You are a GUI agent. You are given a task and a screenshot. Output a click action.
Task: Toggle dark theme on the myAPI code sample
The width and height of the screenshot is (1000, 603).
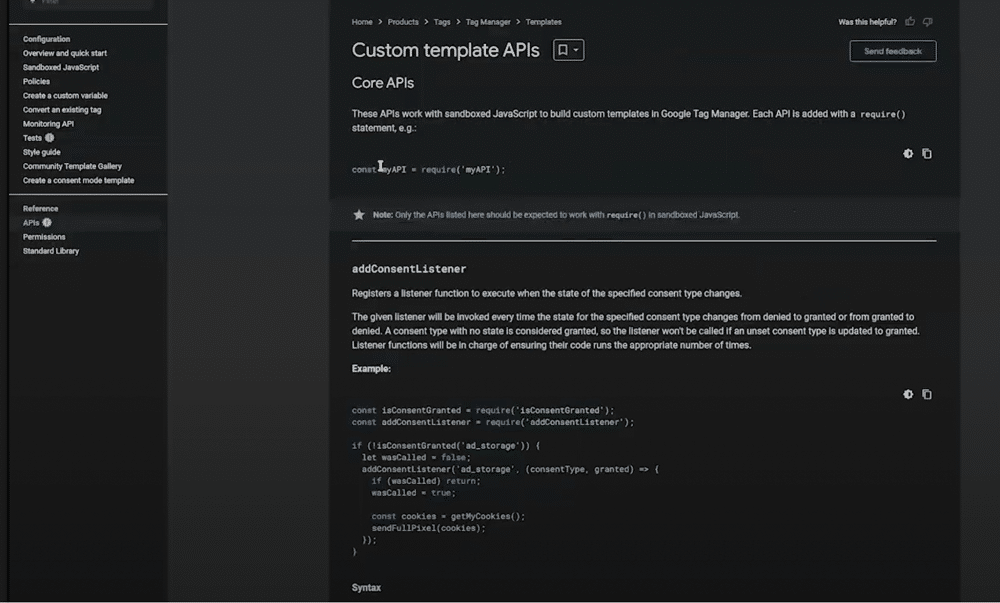click(908, 154)
